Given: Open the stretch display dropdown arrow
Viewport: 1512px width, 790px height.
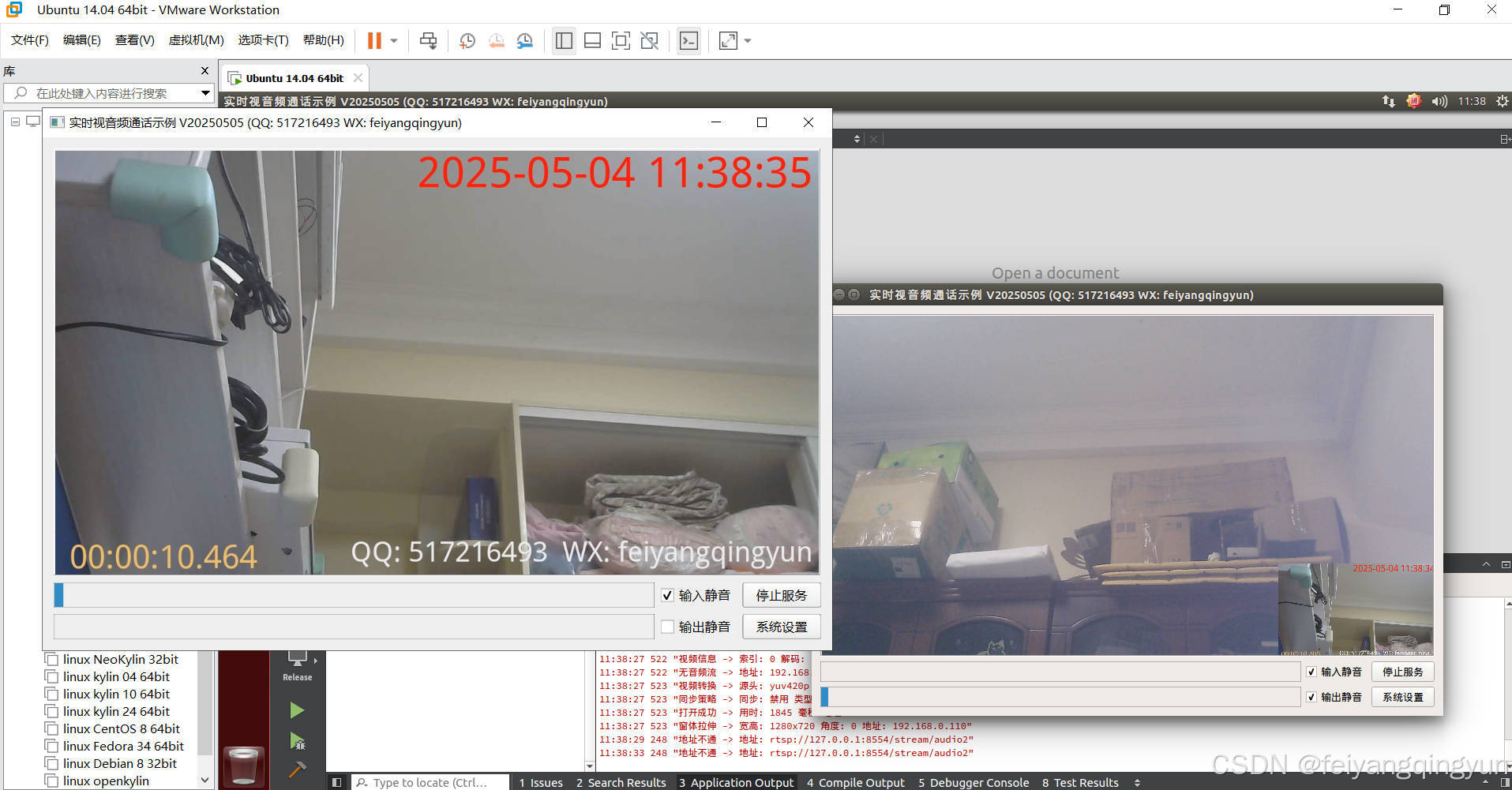Looking at the screenshot, I should 747,40.
